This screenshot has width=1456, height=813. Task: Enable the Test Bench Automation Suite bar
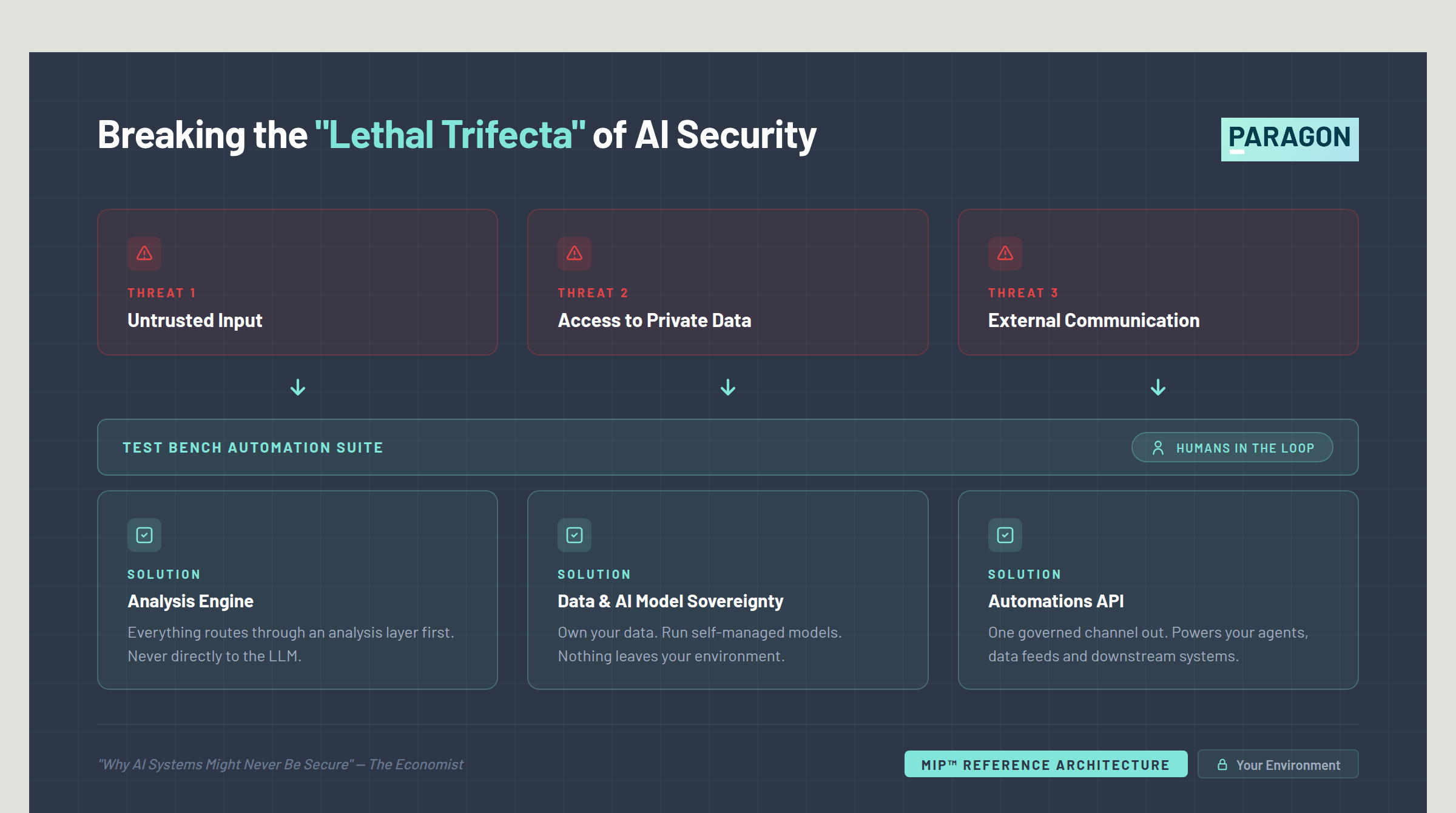tap(728, 447)
